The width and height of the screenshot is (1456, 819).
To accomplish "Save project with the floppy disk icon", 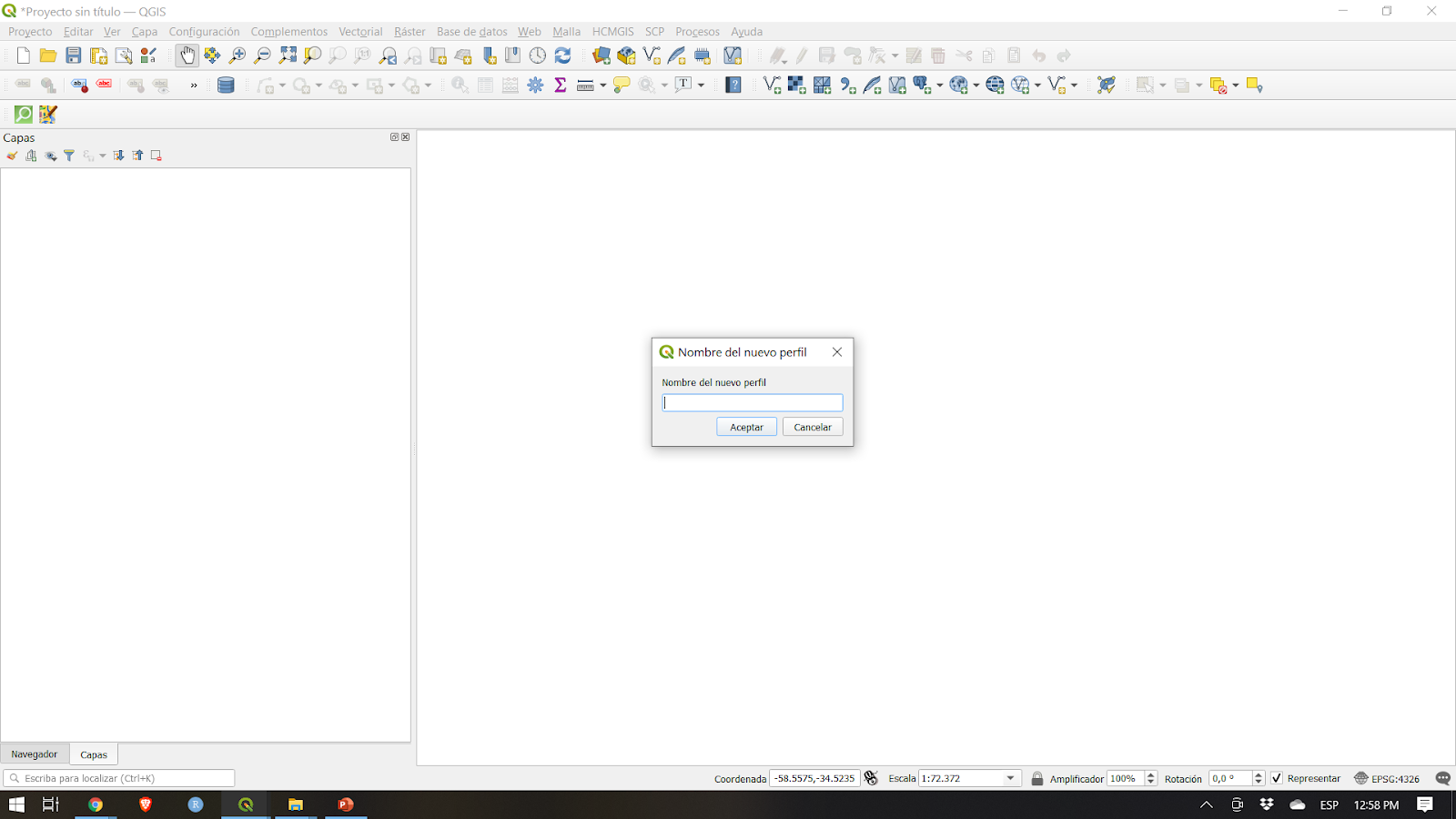I will (x=74, y=56).
